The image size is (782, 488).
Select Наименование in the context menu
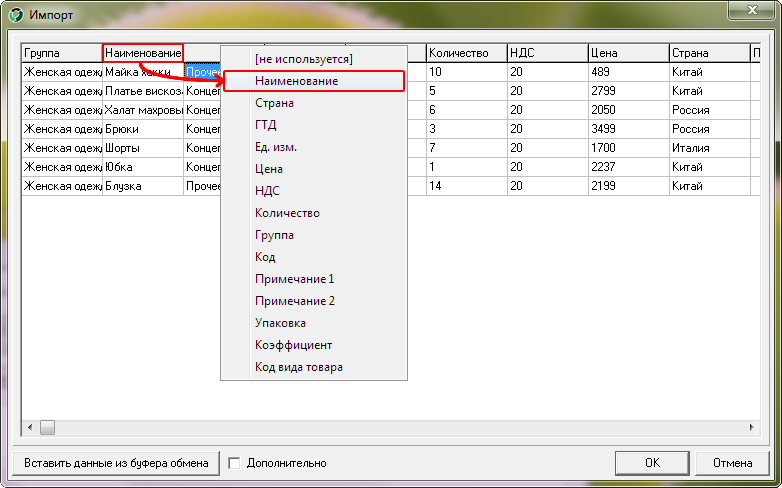point(296,81)
